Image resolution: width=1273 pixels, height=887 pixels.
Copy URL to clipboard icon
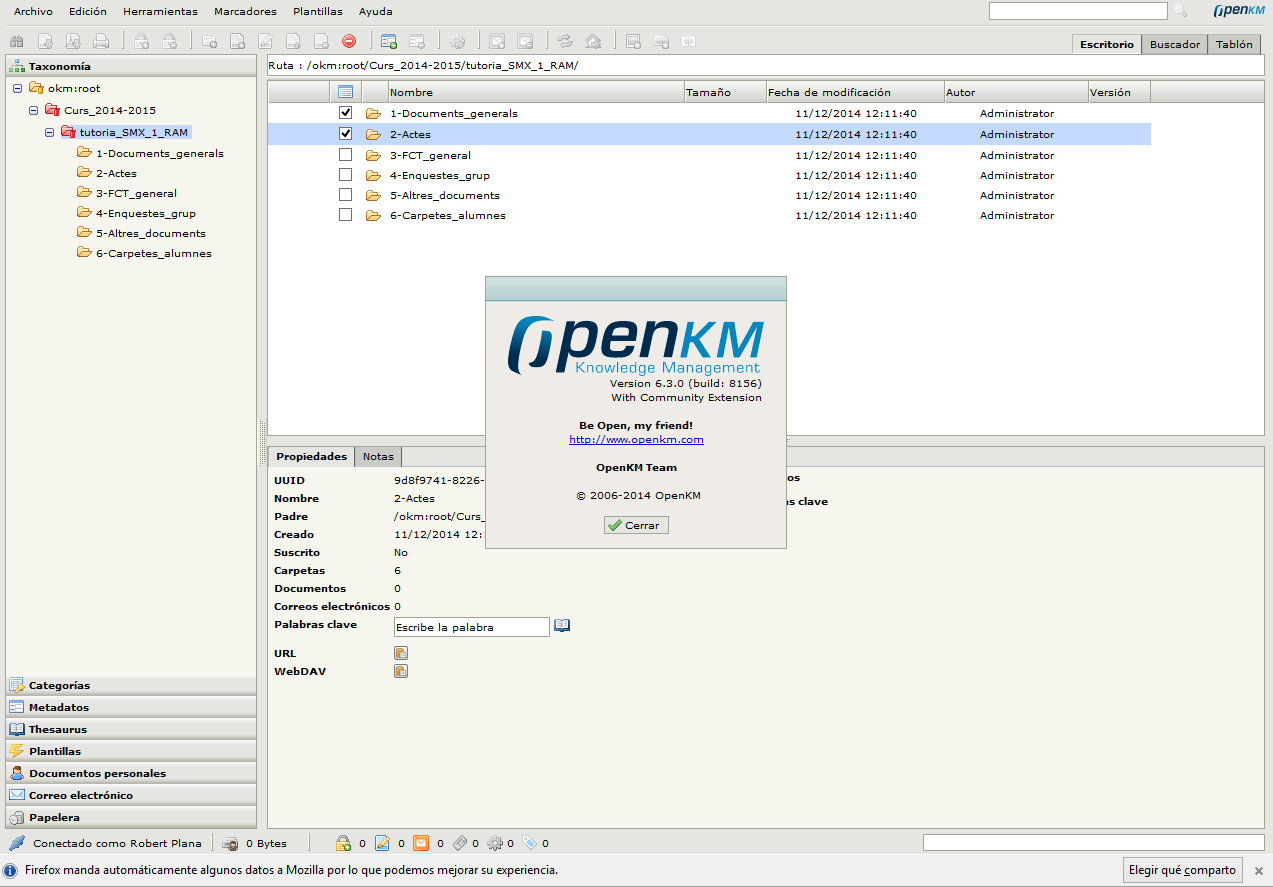[400, 653]
